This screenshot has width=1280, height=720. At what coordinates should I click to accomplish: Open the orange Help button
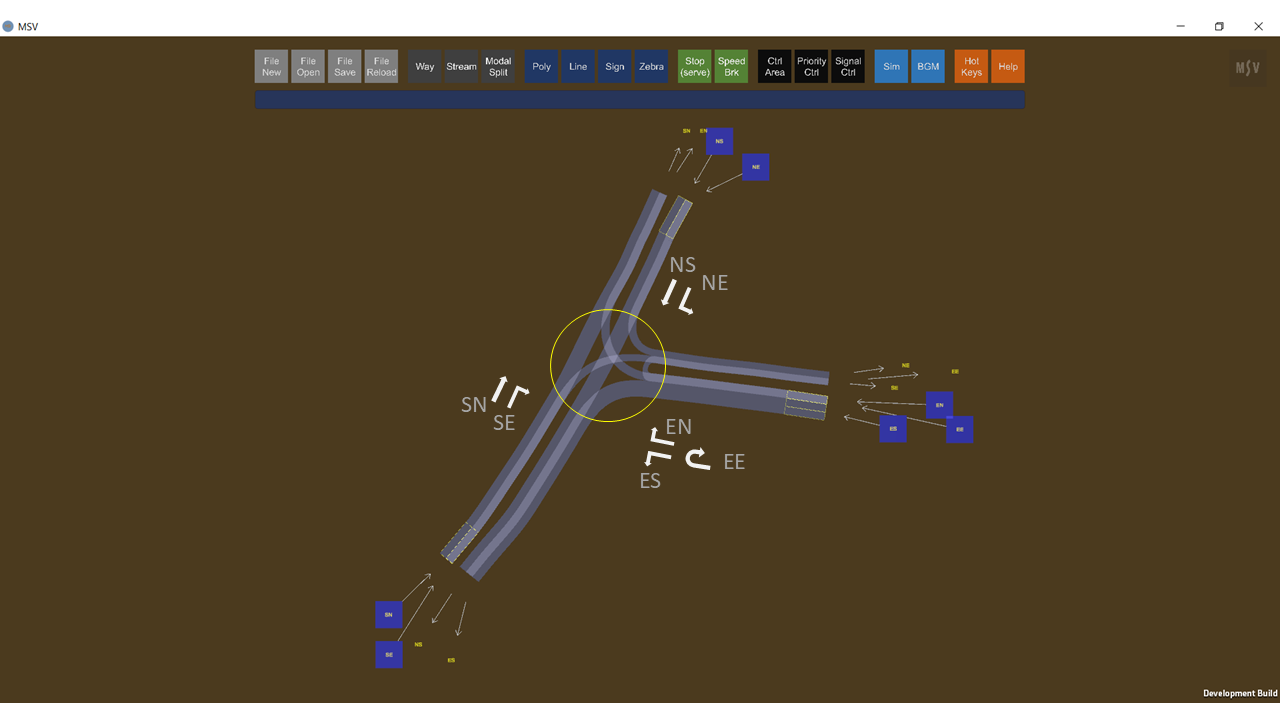click(x=1008, y=67)
